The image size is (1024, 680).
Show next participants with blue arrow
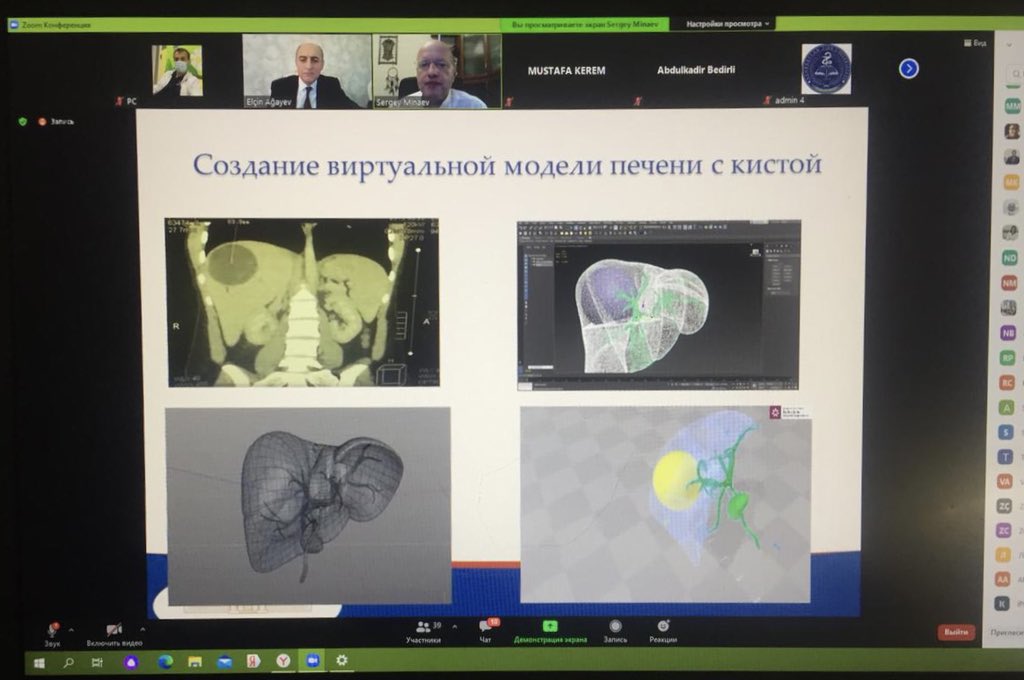pyautogui.click(x=908, y=69)
